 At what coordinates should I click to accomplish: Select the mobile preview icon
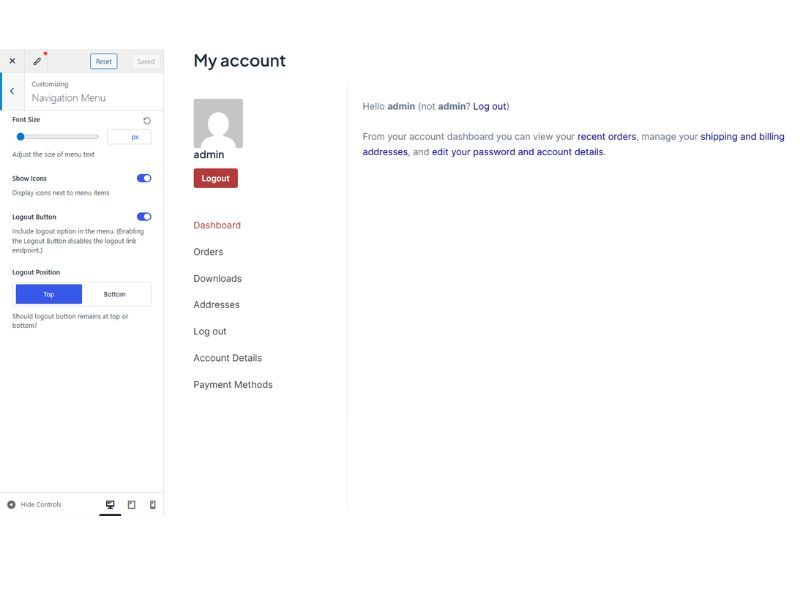tap(152, 504)
